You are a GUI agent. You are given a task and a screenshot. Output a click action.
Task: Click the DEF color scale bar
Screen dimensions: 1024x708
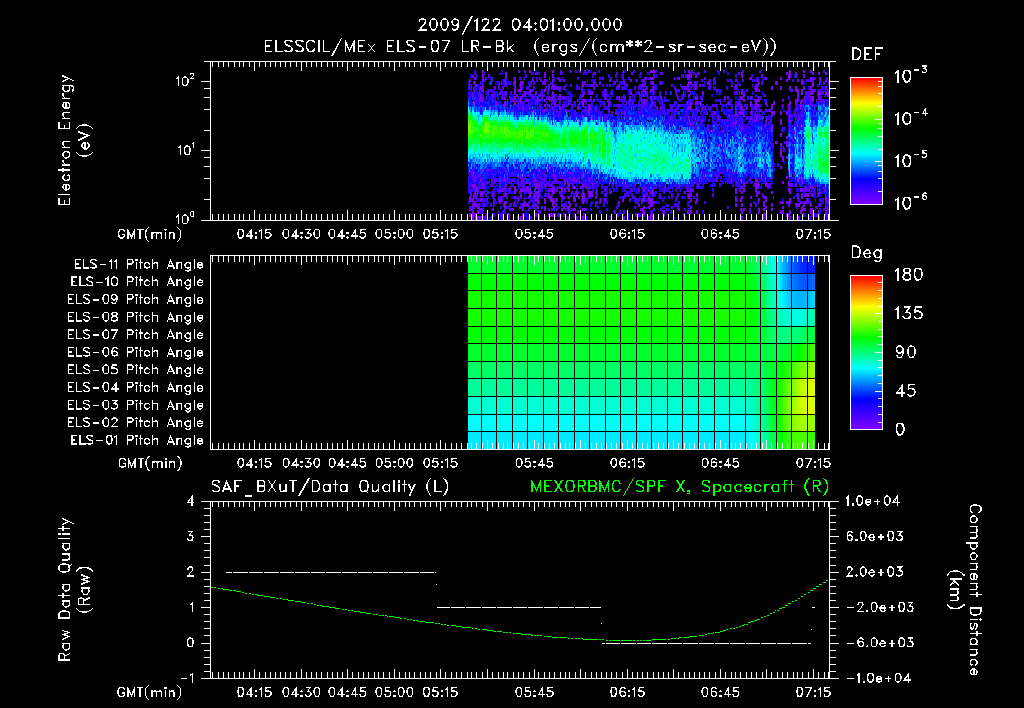tap(866, 140)
